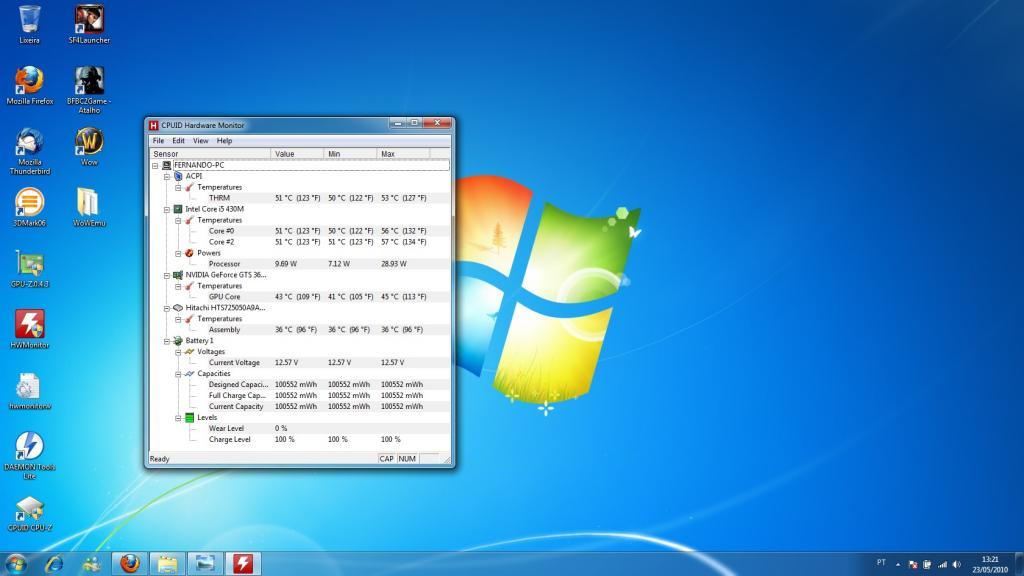Select the 3DMark06 desktop shortcut

(29, 207)
